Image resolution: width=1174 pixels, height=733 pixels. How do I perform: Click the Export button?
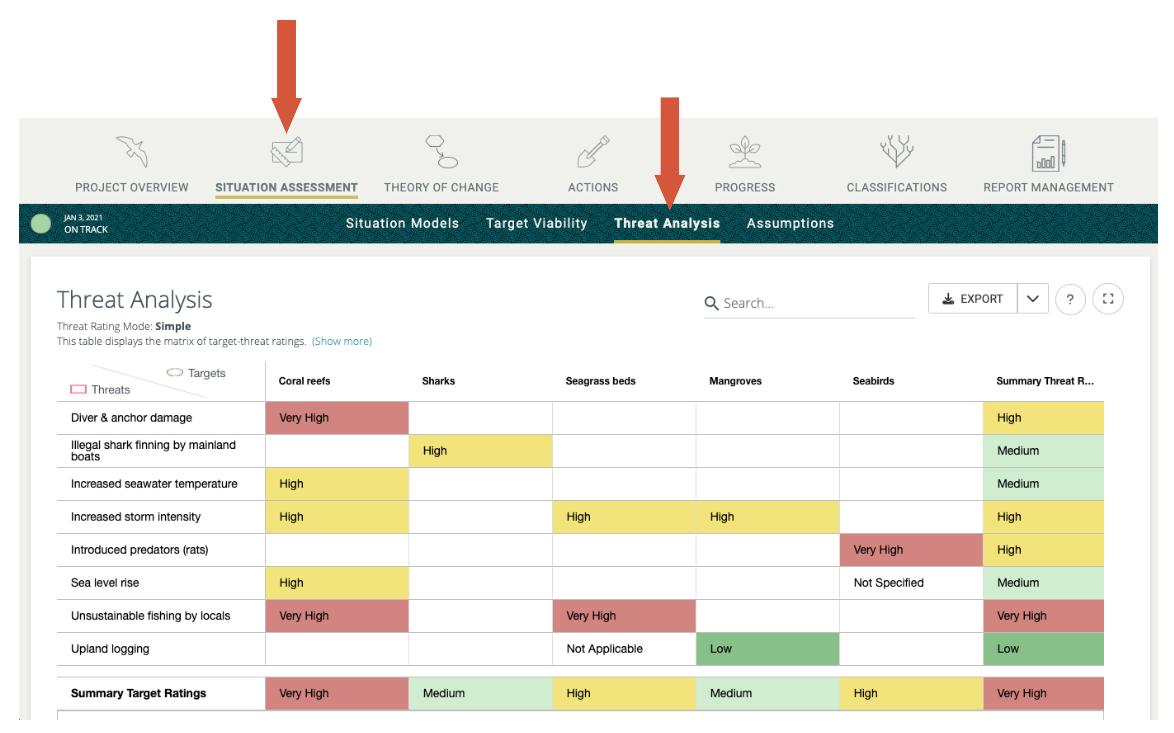pos(973,299)
